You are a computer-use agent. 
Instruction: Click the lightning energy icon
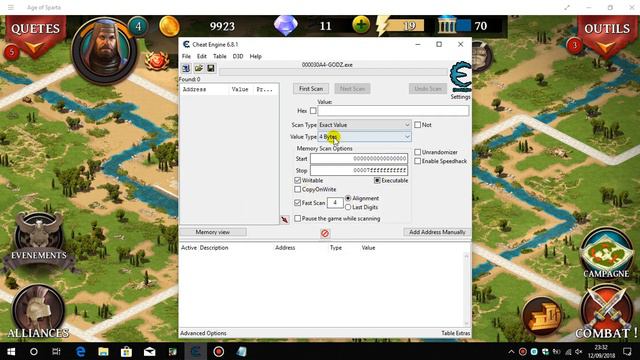(382, 26)
